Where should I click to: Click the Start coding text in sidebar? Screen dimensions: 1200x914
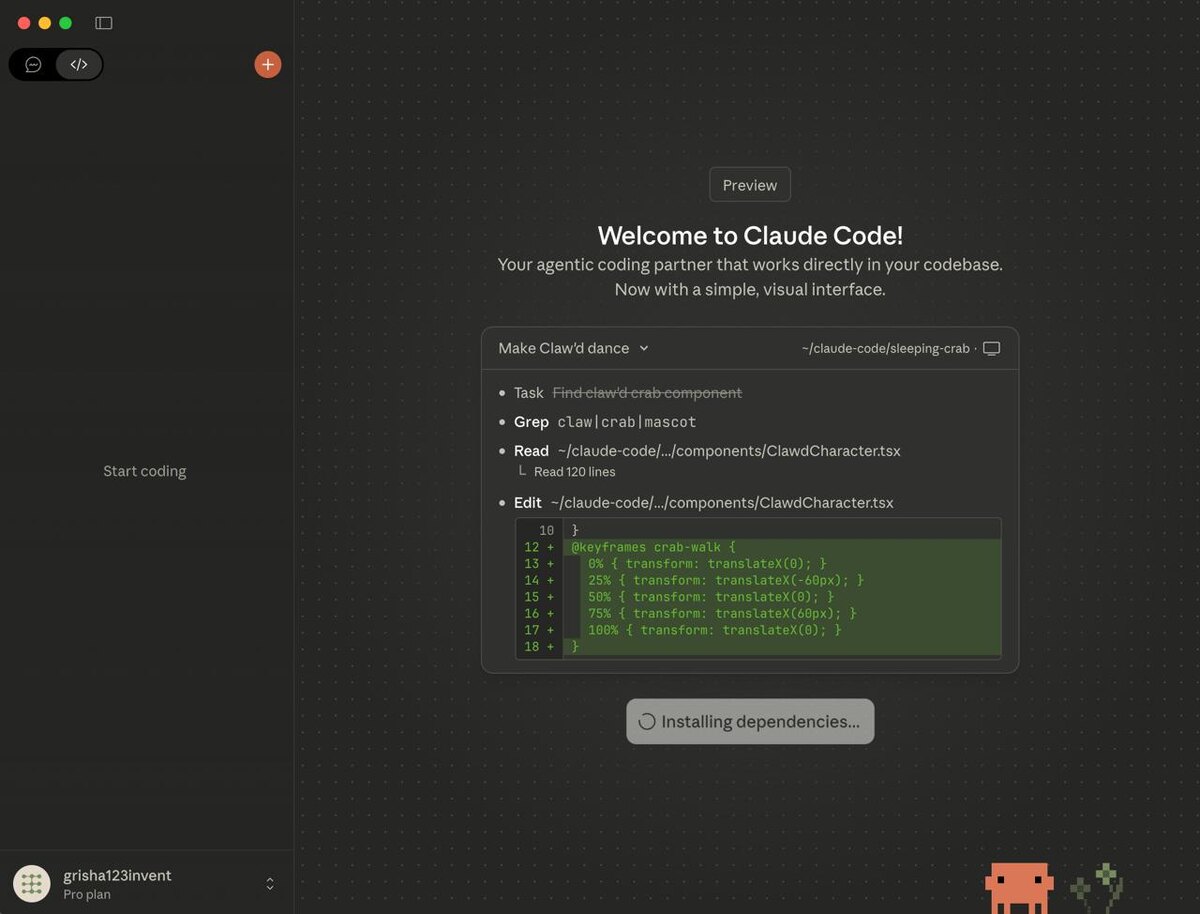pyautogui.click(x=145, y=471)
